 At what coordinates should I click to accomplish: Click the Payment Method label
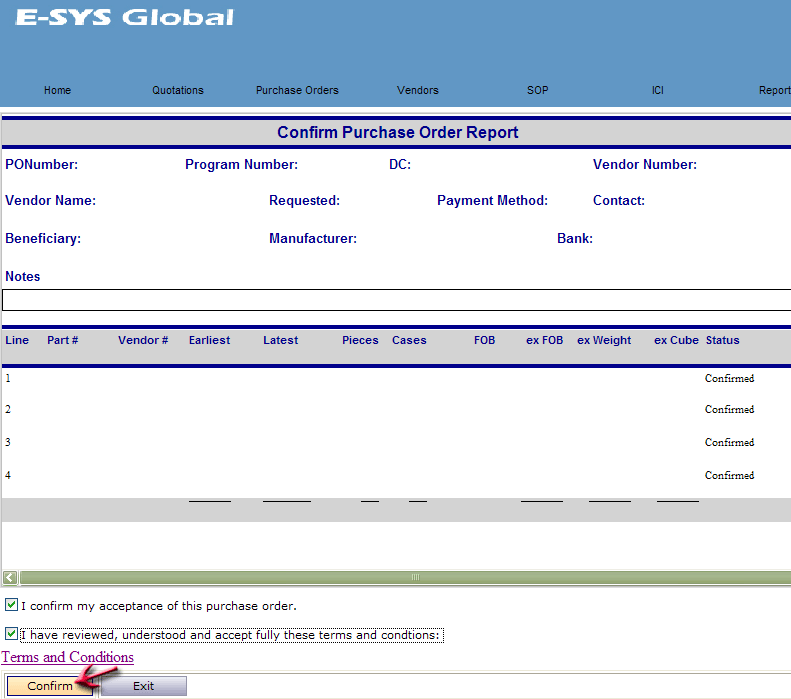tap(492, 201)
